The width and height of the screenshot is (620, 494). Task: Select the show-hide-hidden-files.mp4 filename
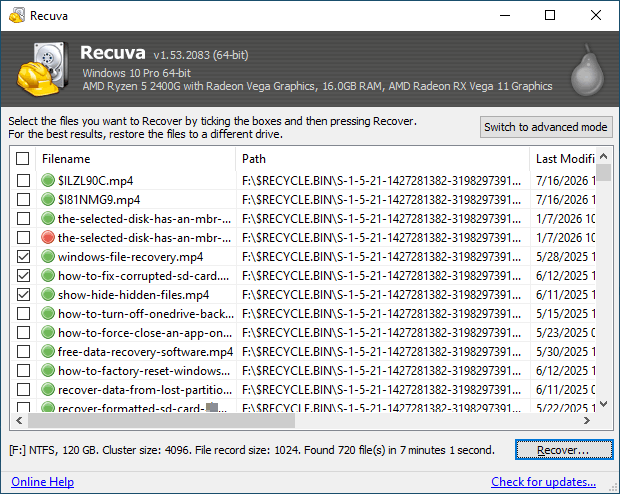[134, 295]
